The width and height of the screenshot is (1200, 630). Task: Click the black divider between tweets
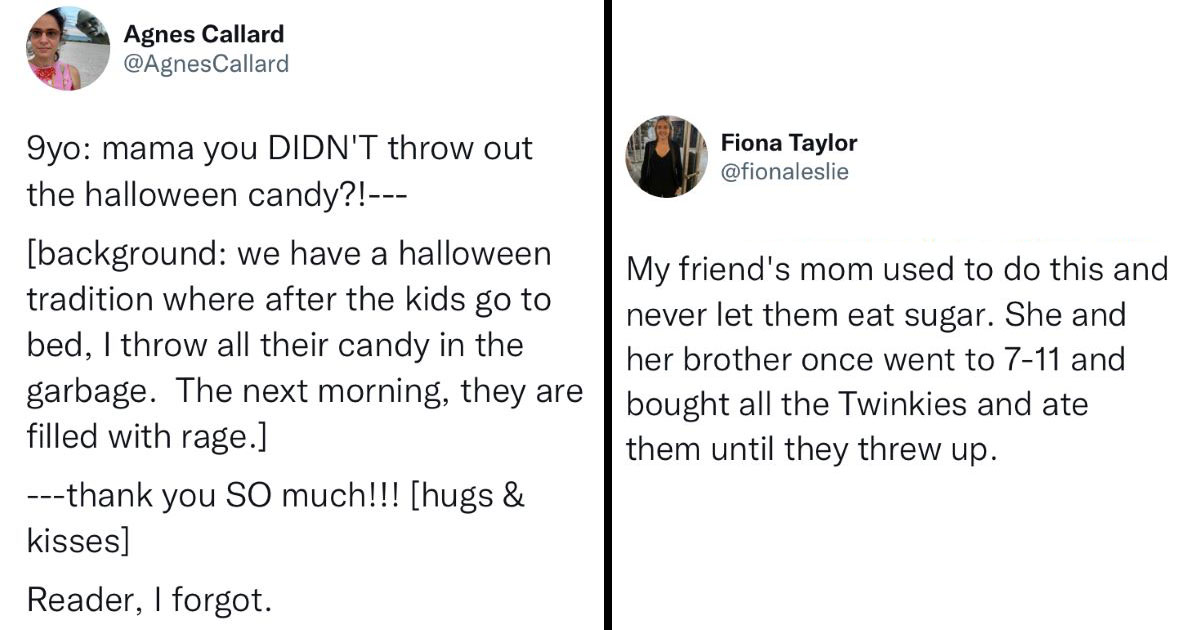[608, 315]
